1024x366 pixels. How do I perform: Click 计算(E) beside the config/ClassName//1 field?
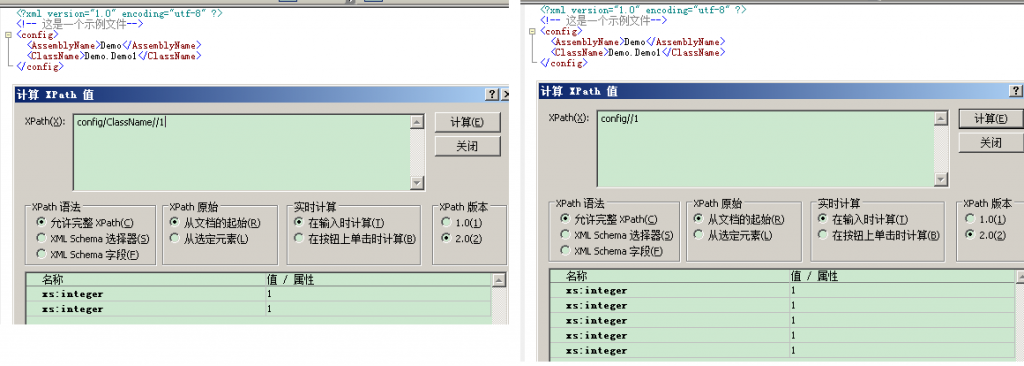click(467, 122)
